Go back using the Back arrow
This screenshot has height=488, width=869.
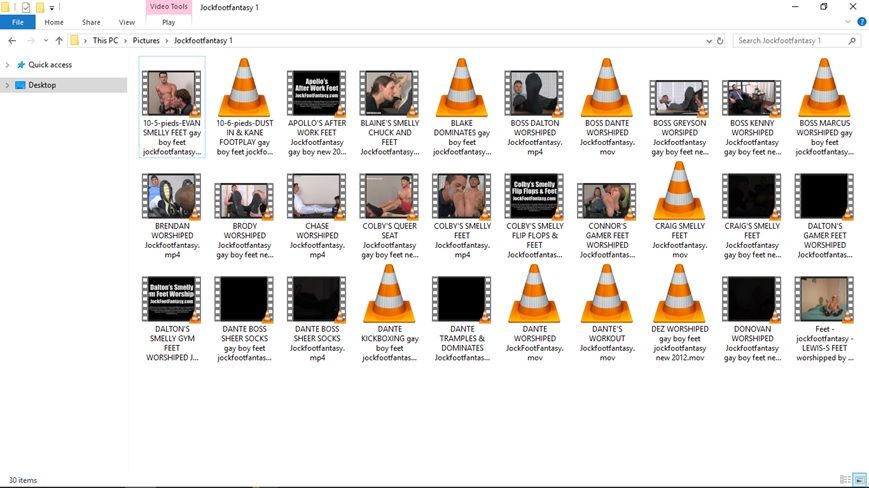click(12, 40)
